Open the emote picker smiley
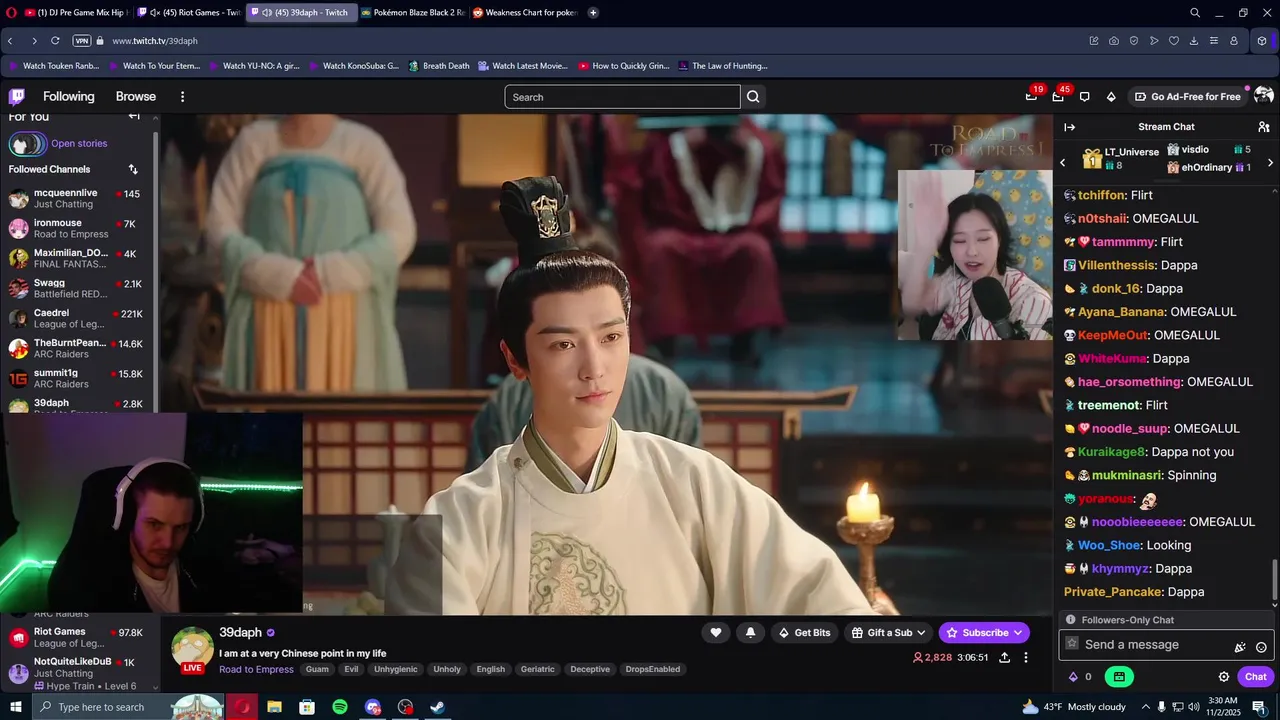This screenshot has height=720, width=1280. (x=1261, y=646)
